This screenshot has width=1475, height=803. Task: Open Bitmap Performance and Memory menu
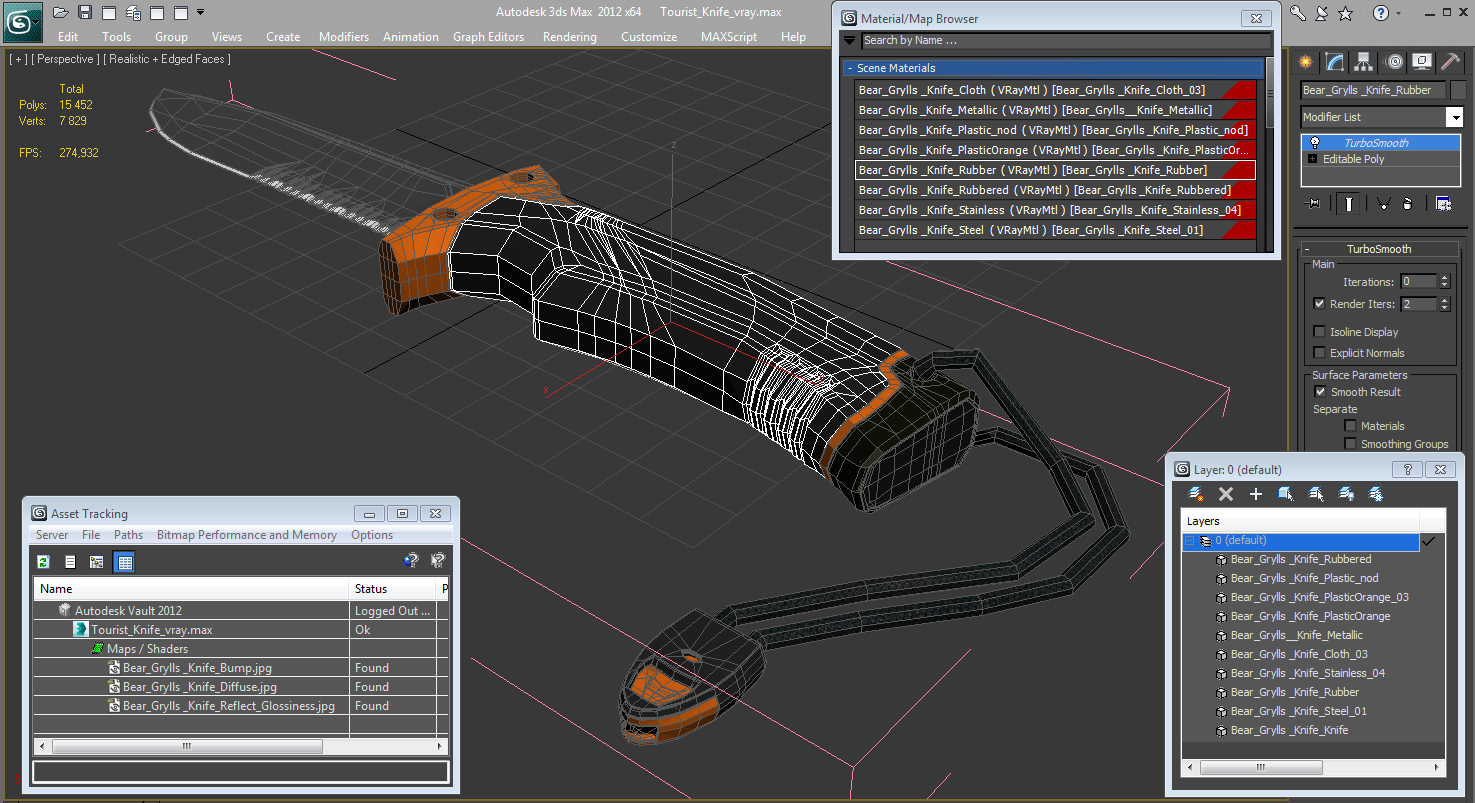pos(247,535)
